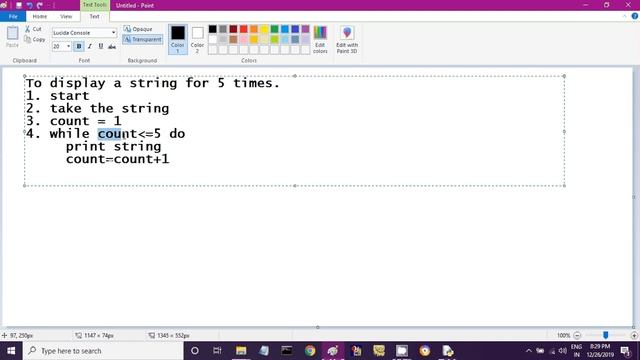640x360 pixels.
Task: Open Task View on the taskbar
Action: [217, 351]
